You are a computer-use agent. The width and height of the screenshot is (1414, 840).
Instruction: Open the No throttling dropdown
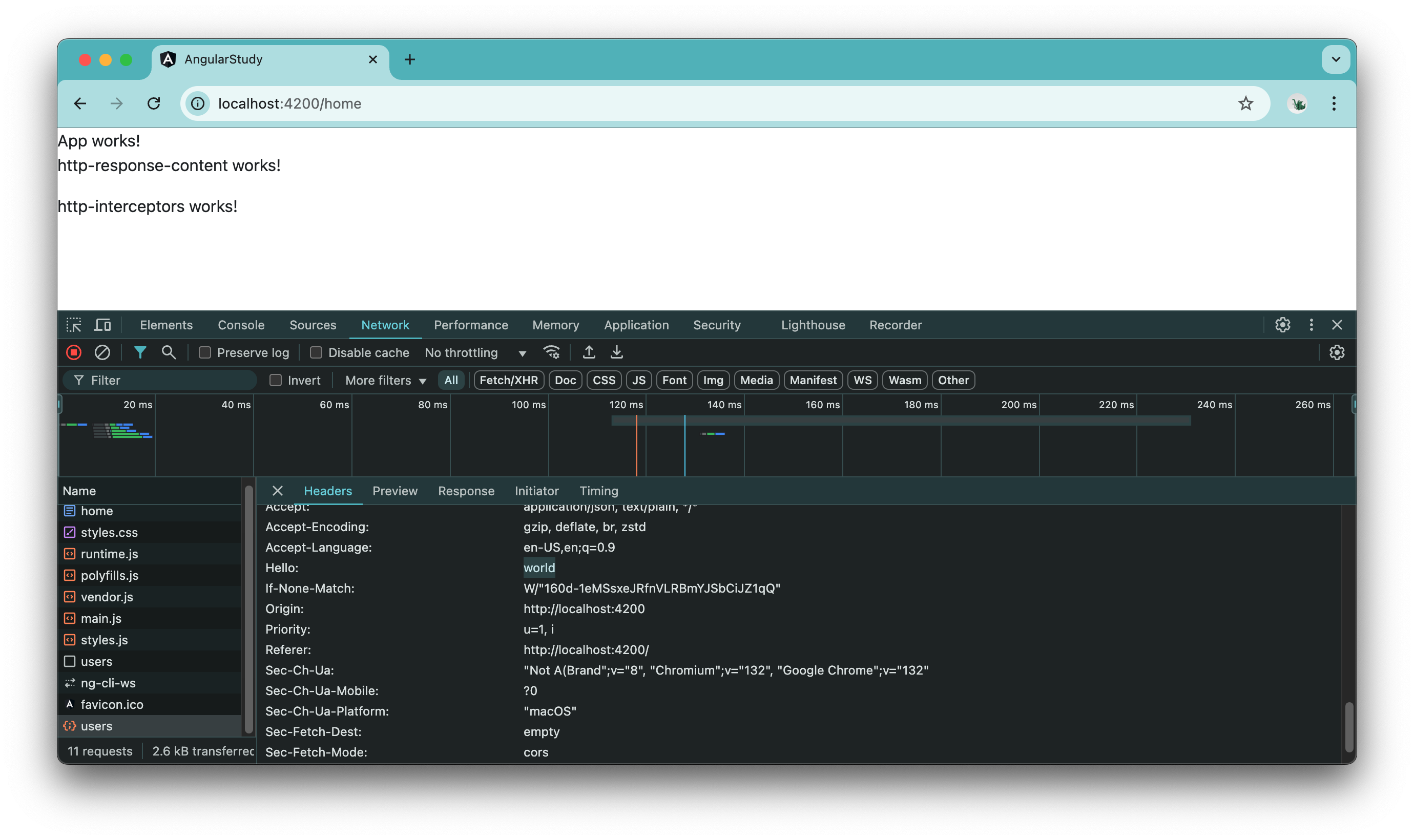coord(476,352)
